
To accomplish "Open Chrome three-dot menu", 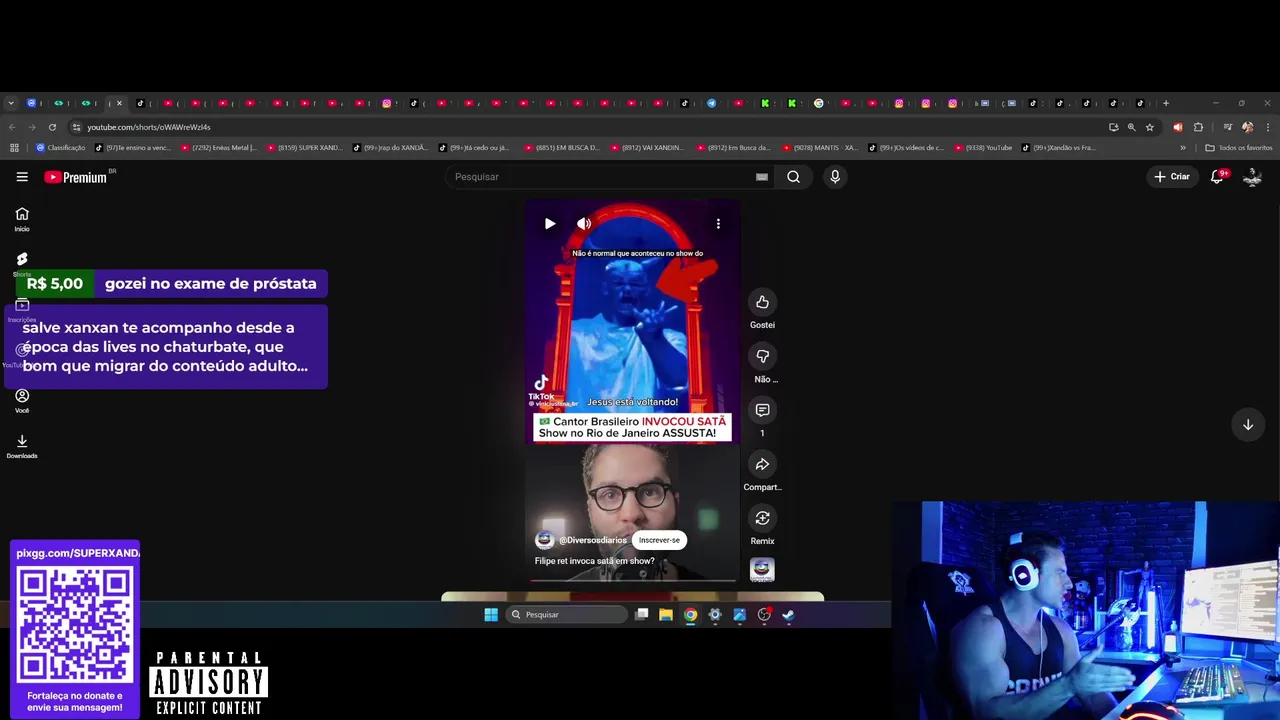I will coord(1268,127).
